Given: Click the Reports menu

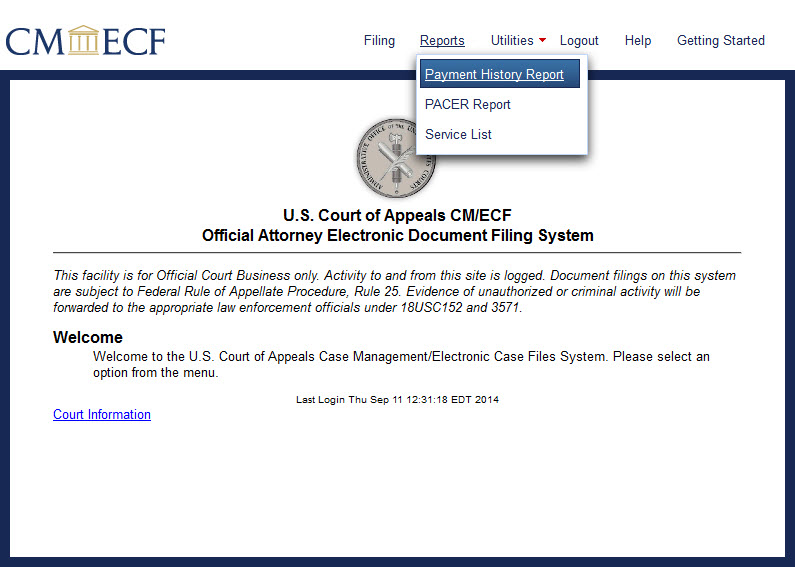Looking at the screenshot, I should coord(442,41).
